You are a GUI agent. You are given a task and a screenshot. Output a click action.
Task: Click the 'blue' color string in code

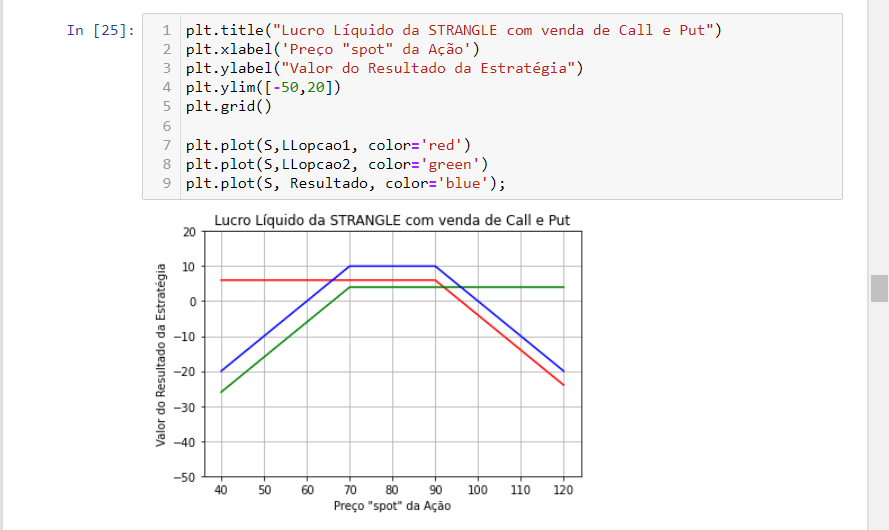468,183
